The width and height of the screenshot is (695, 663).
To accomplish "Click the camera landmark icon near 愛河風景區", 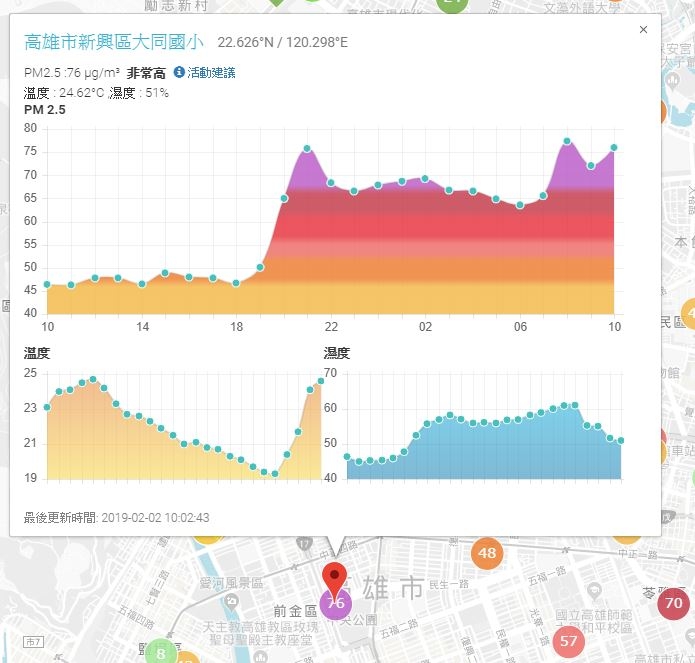I will pyautogui.click(x=231, y=601).
